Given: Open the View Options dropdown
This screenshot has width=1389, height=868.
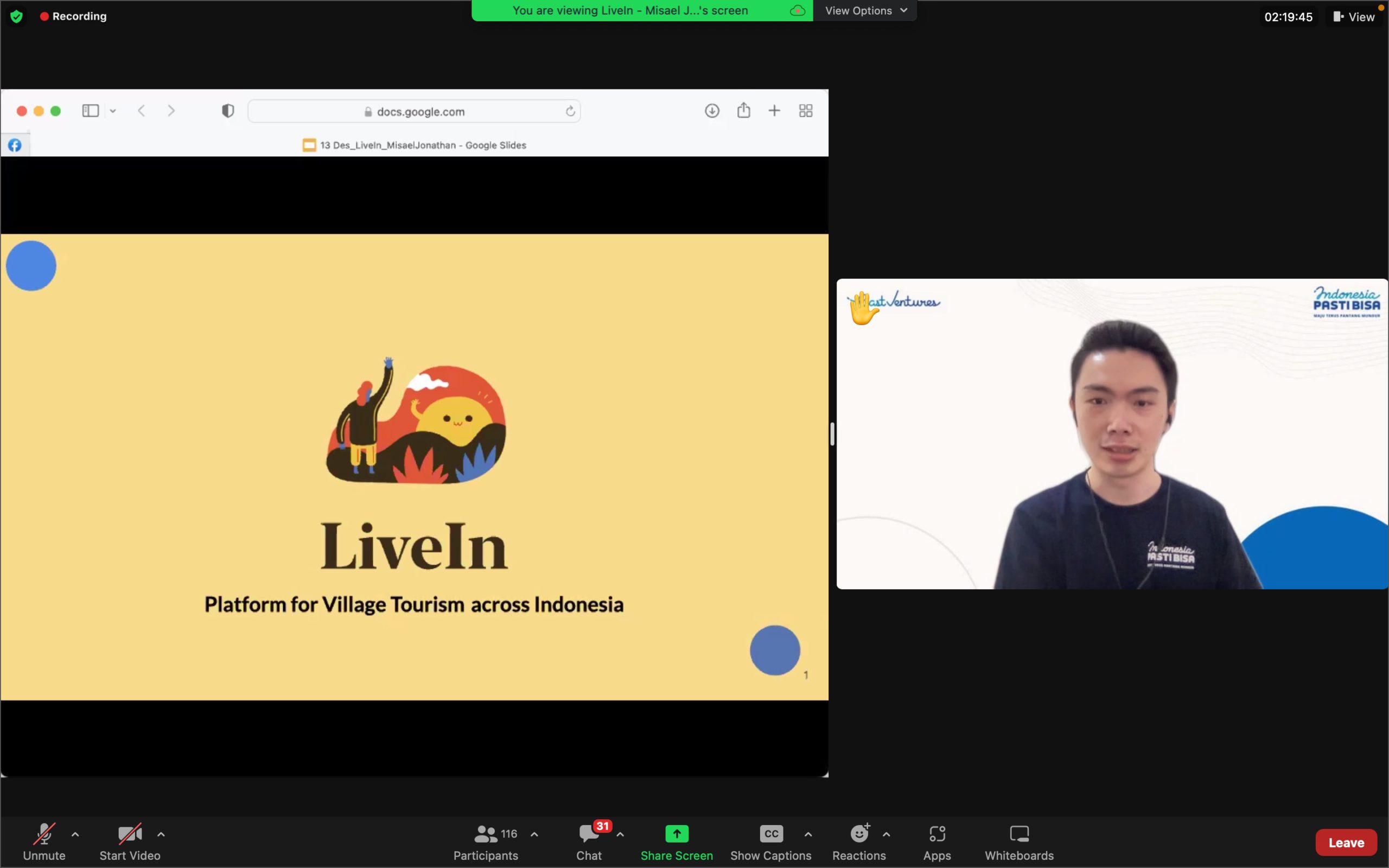Looking at the screenshot, I should (865, 10).
